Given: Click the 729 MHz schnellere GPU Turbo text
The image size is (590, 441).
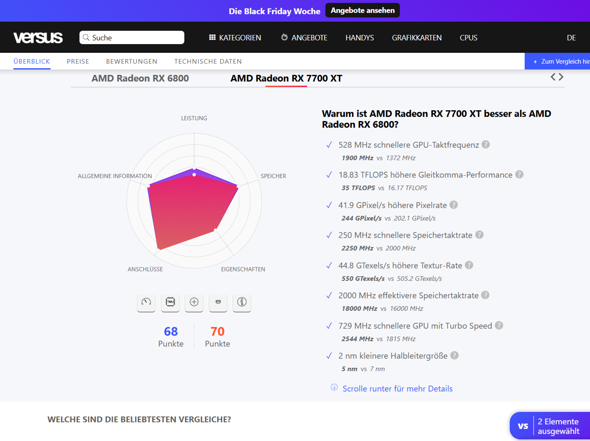Looking at the screenshot, I should 415,326.
